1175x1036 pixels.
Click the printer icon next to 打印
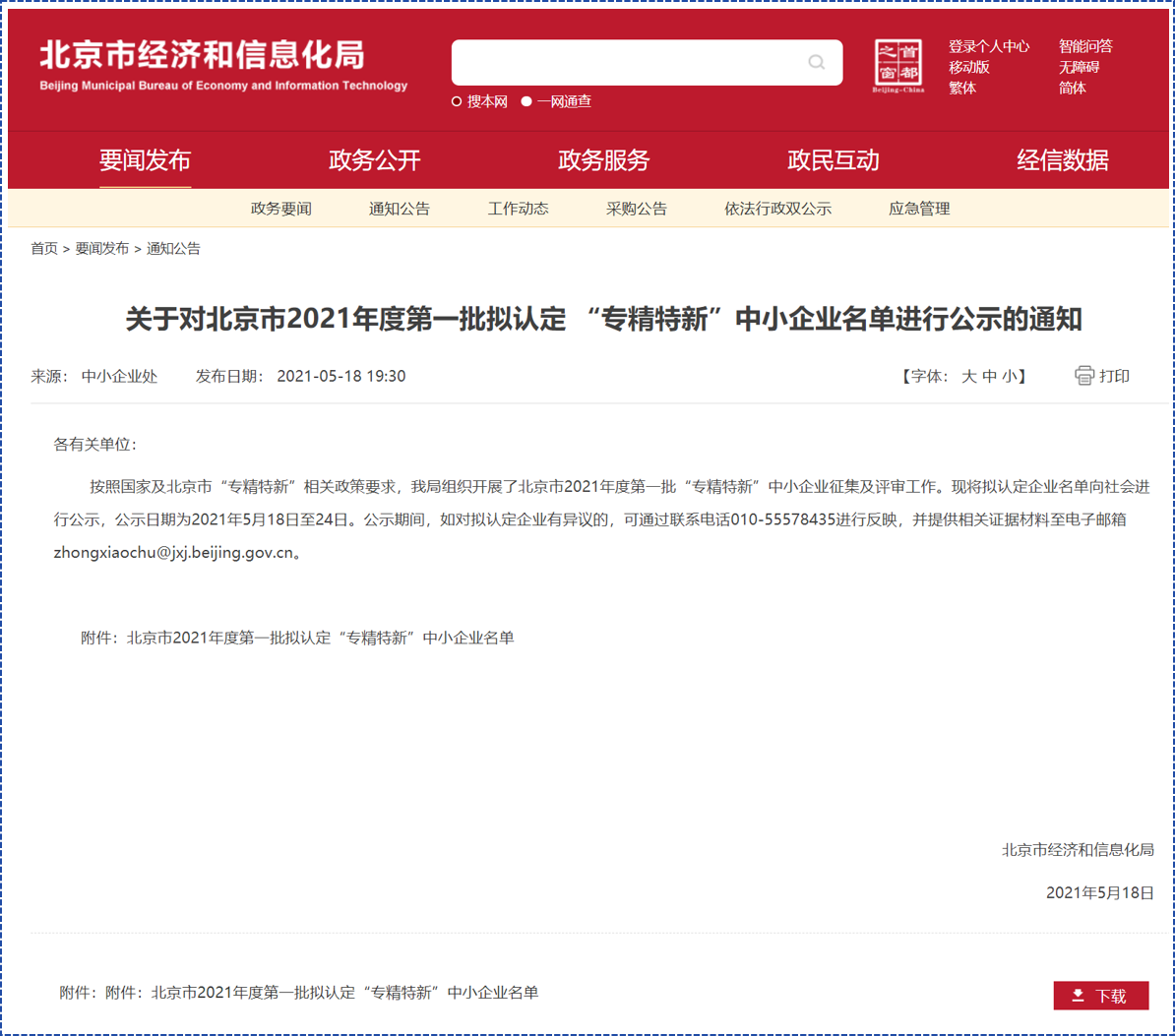coord(1083,375)
